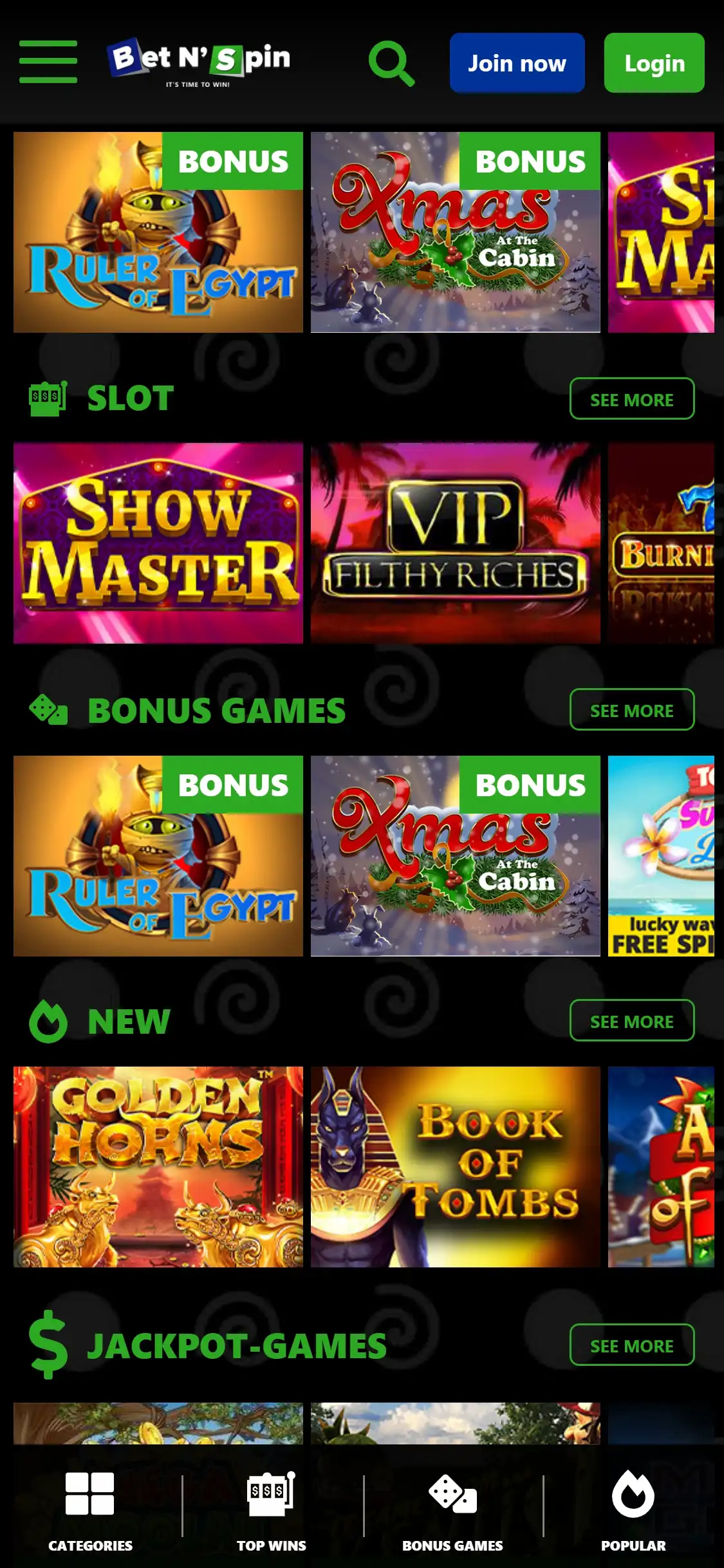The height and width of the screenshot is (1568, 724).
Task: Click the Bet N' Spin logo
Action: click(x=199, y=62)
